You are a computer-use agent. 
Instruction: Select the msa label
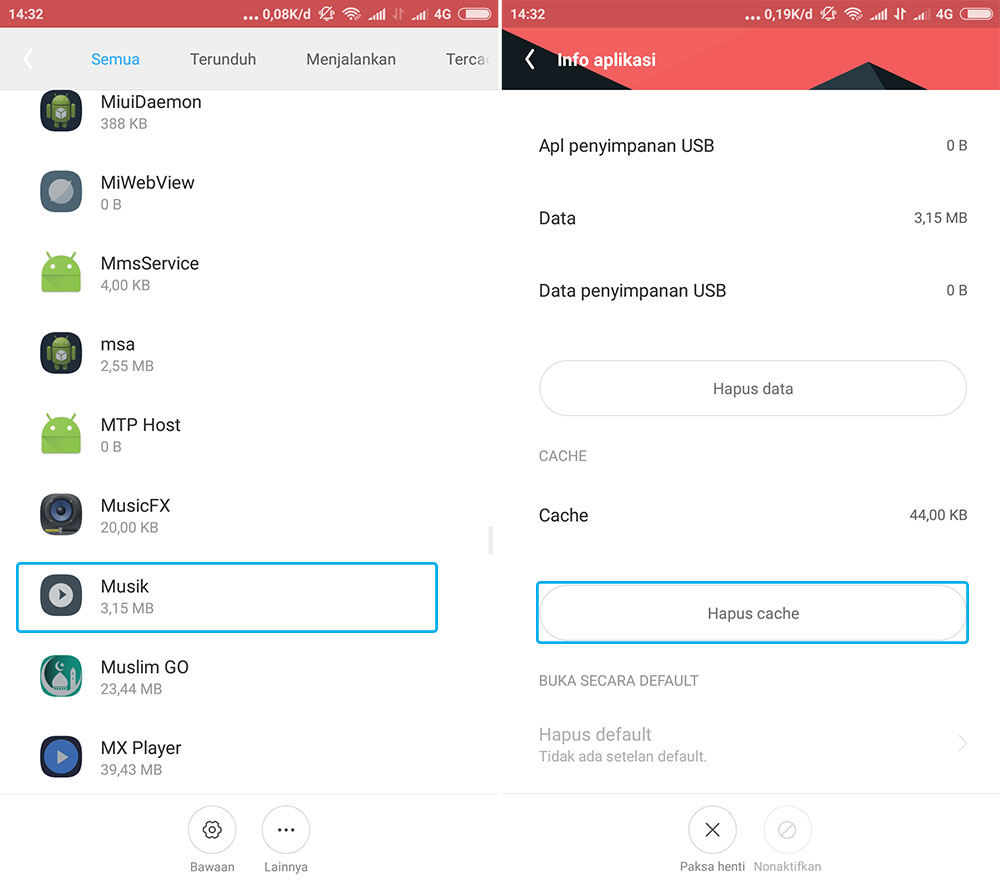[x=118, y=344]
